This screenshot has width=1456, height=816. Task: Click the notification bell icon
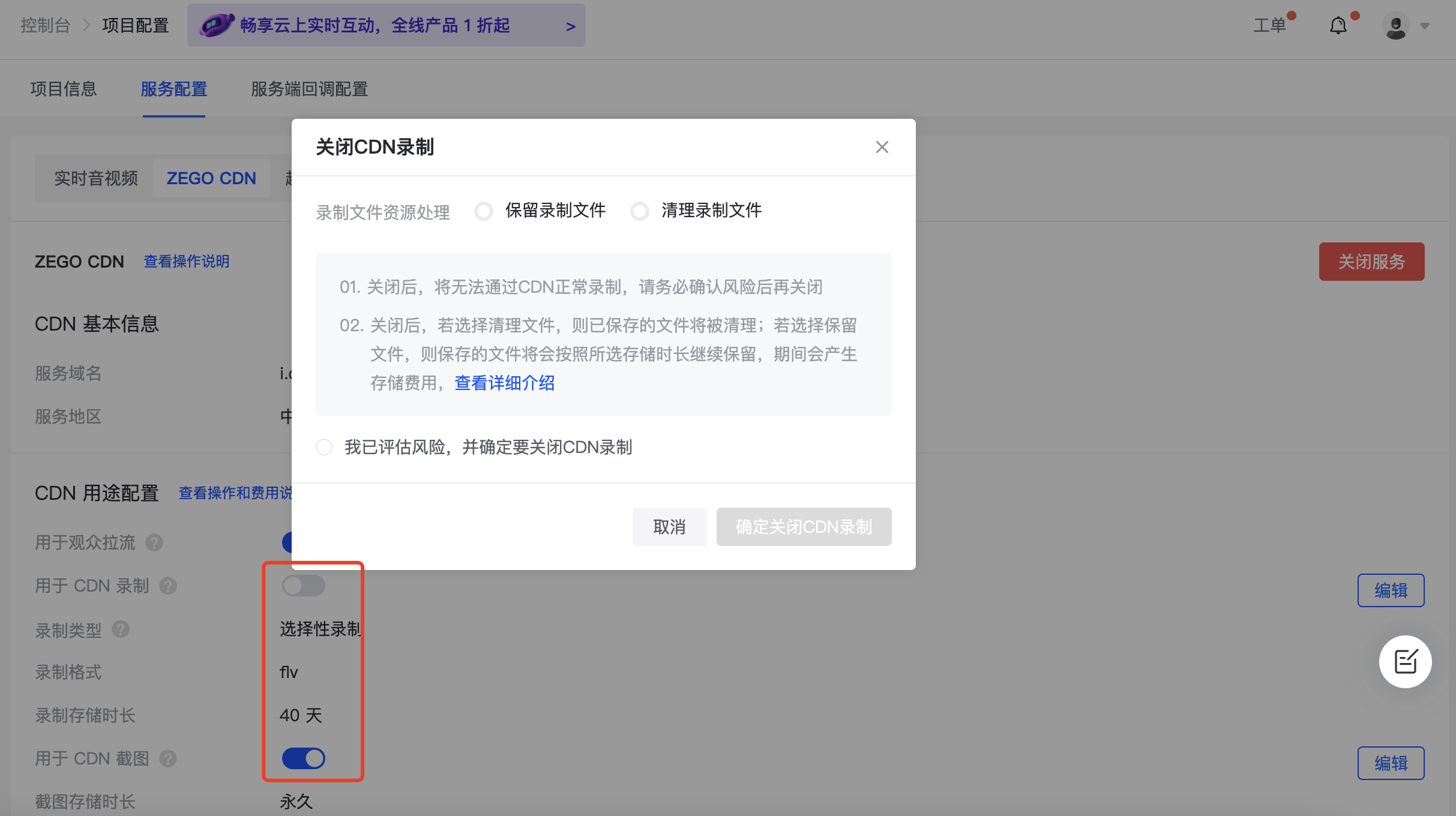[x=1338, y=26]
